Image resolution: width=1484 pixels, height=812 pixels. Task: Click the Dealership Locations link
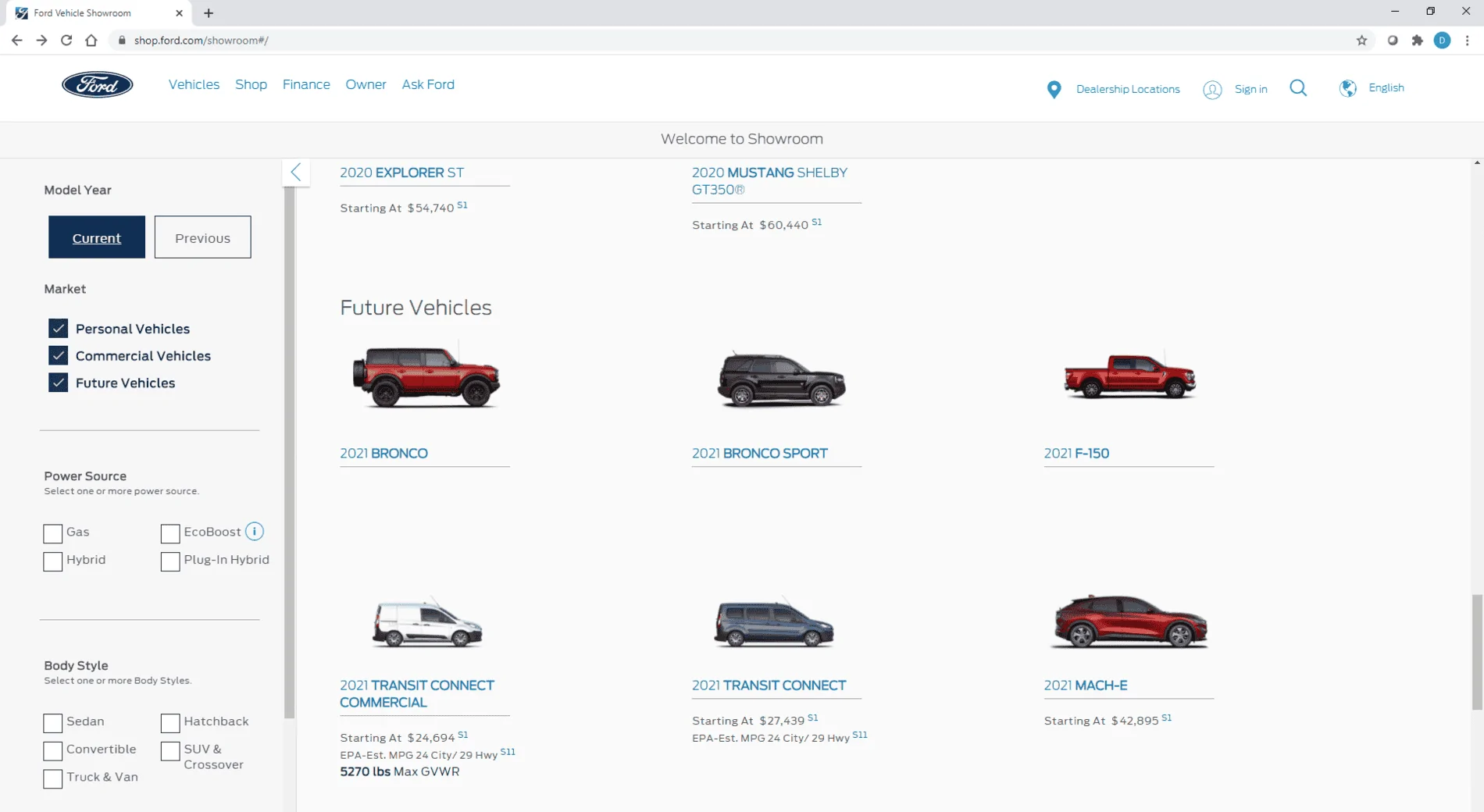(x=1128, y=89)
